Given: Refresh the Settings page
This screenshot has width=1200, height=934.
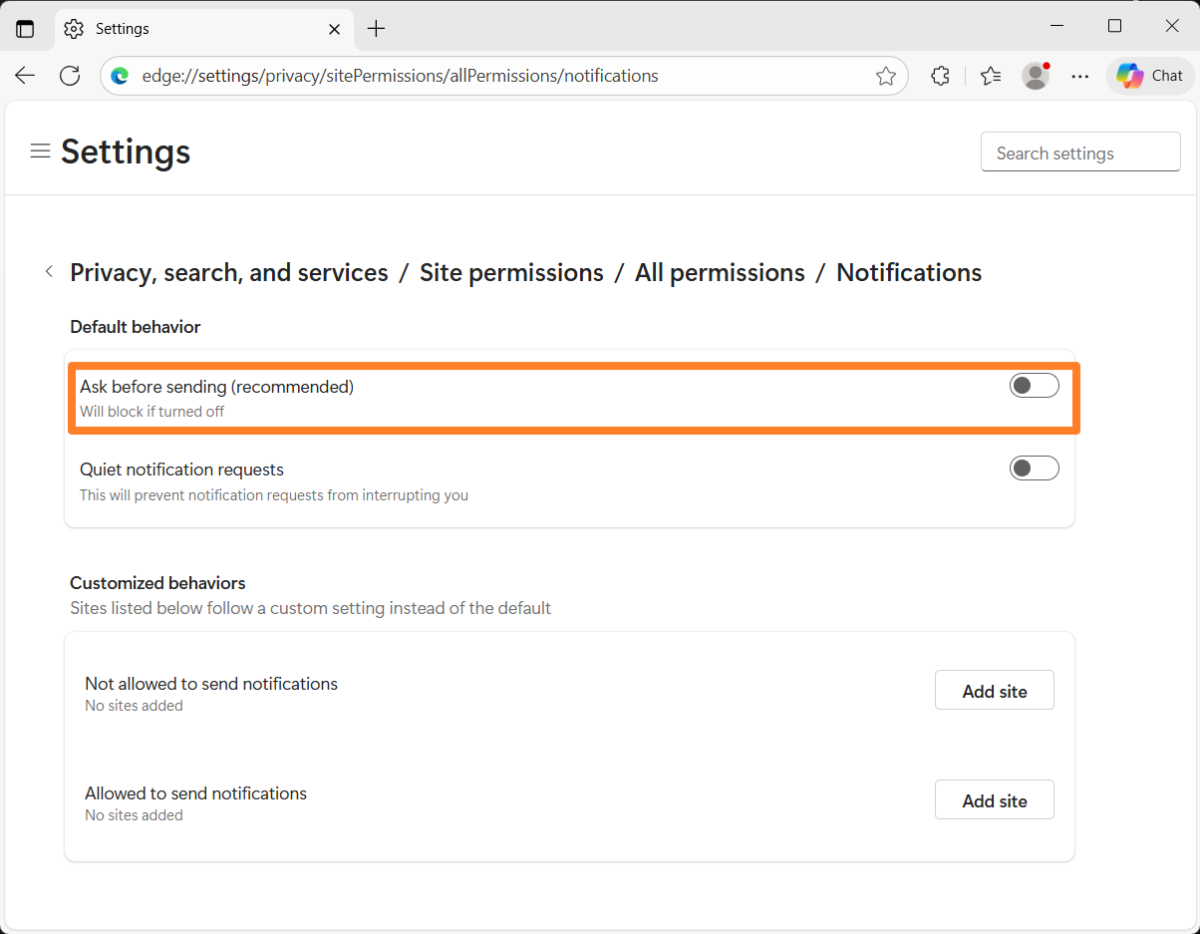Looking at the screenshot, I should point(69,75).
